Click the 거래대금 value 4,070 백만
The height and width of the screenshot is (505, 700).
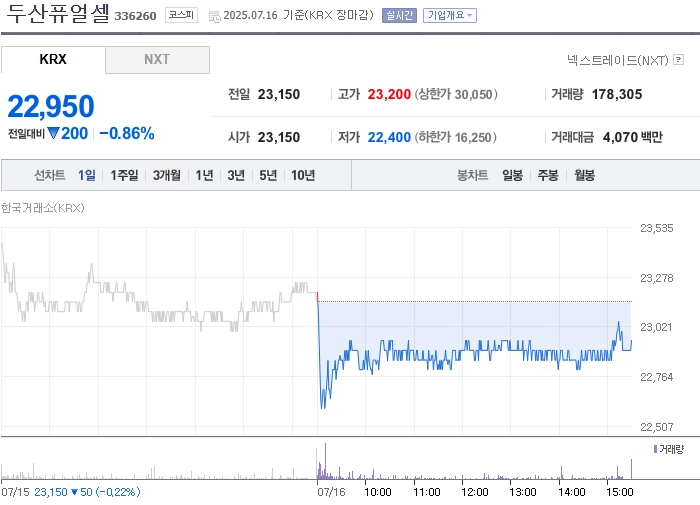633,137
